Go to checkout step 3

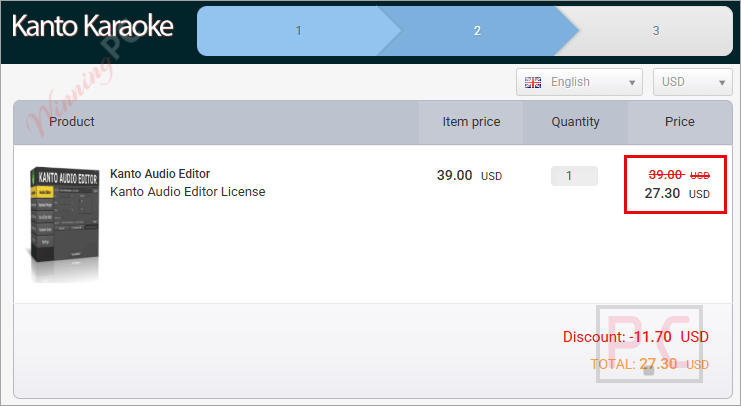[x=656, y=31]
